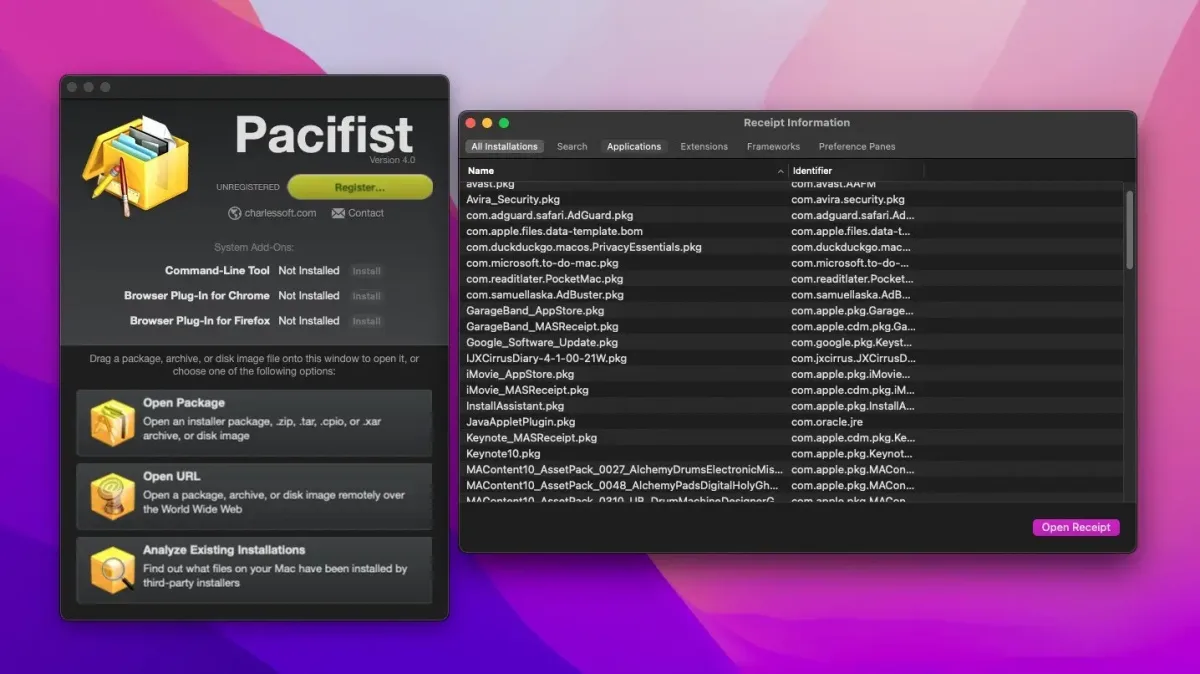Click the Pacifist yellow box app logo
1200x674 pixels.
tap(134, 169)
